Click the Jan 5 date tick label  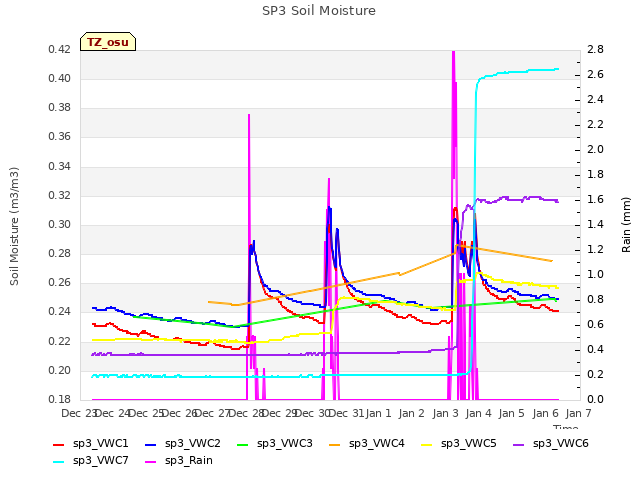click(511, 413)
